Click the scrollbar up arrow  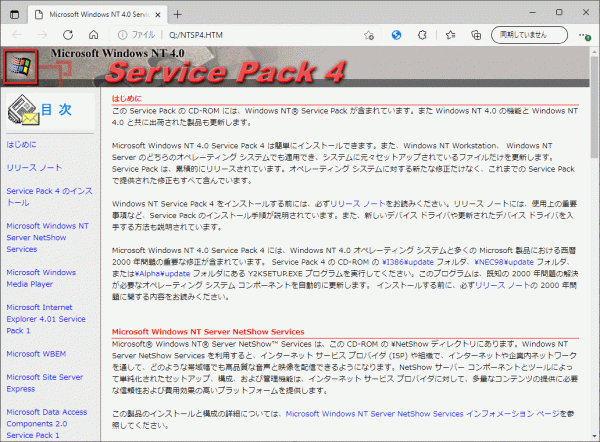(x=594, y=52)
